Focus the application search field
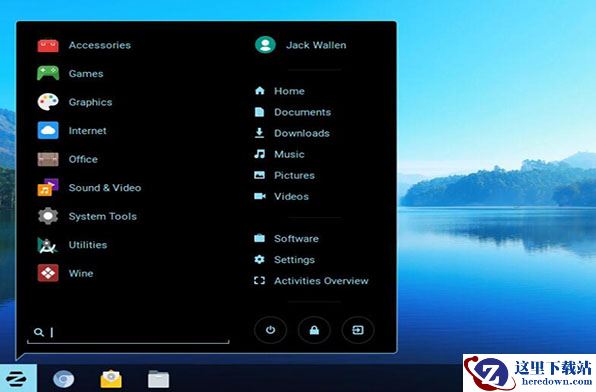Screen dimensions: 596x392 pos(128,333)
